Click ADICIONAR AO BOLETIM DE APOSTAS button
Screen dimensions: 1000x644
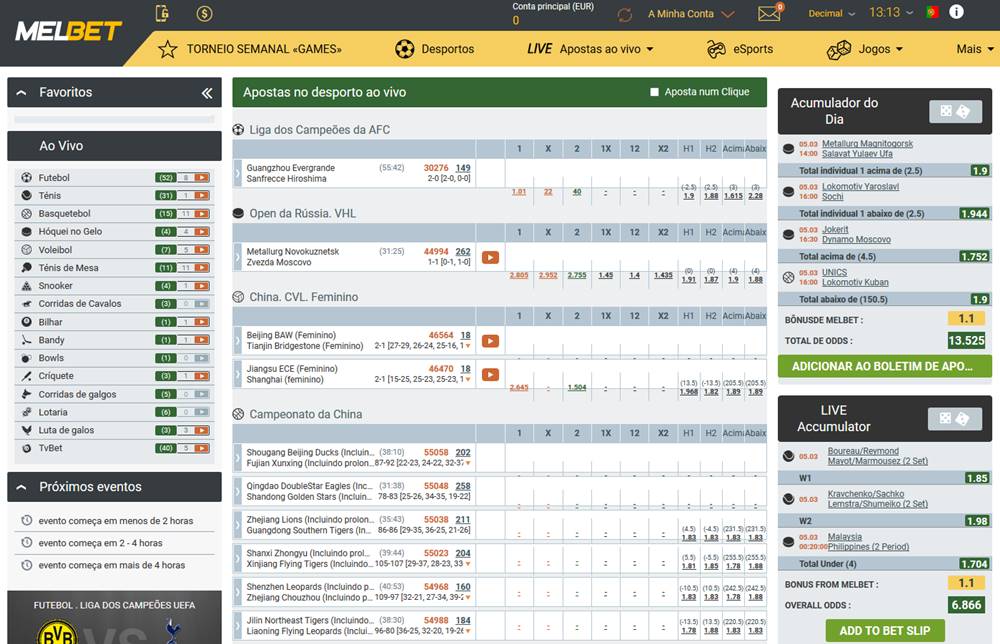(x=884, y=367)
